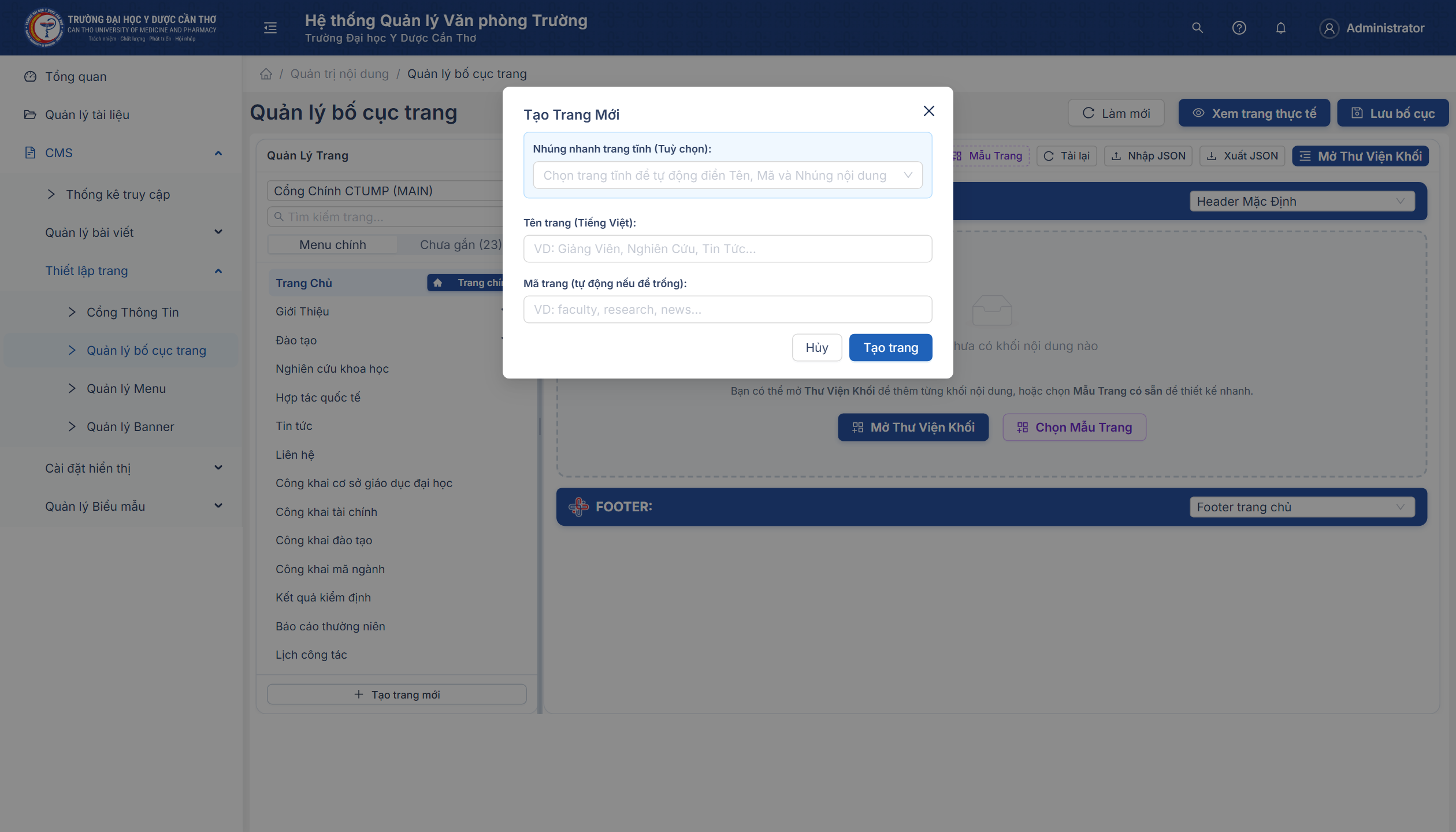Click Lưu bố cục save button
This screenshot has height=832, width=1456.
pyautogui.click(x=1392, y=113)
